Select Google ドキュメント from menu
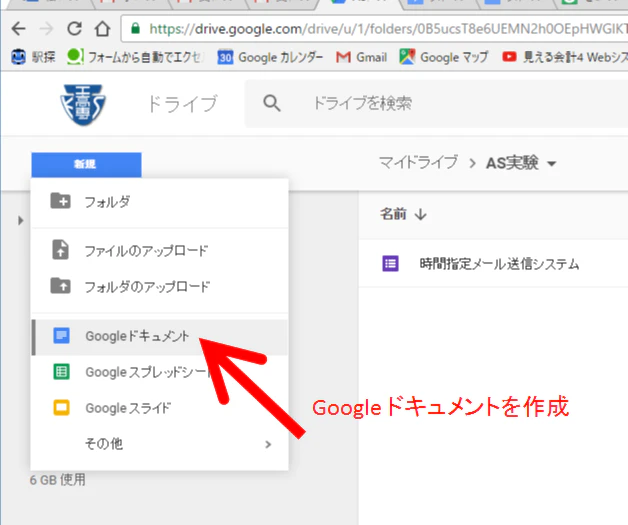 coord(159,337)
